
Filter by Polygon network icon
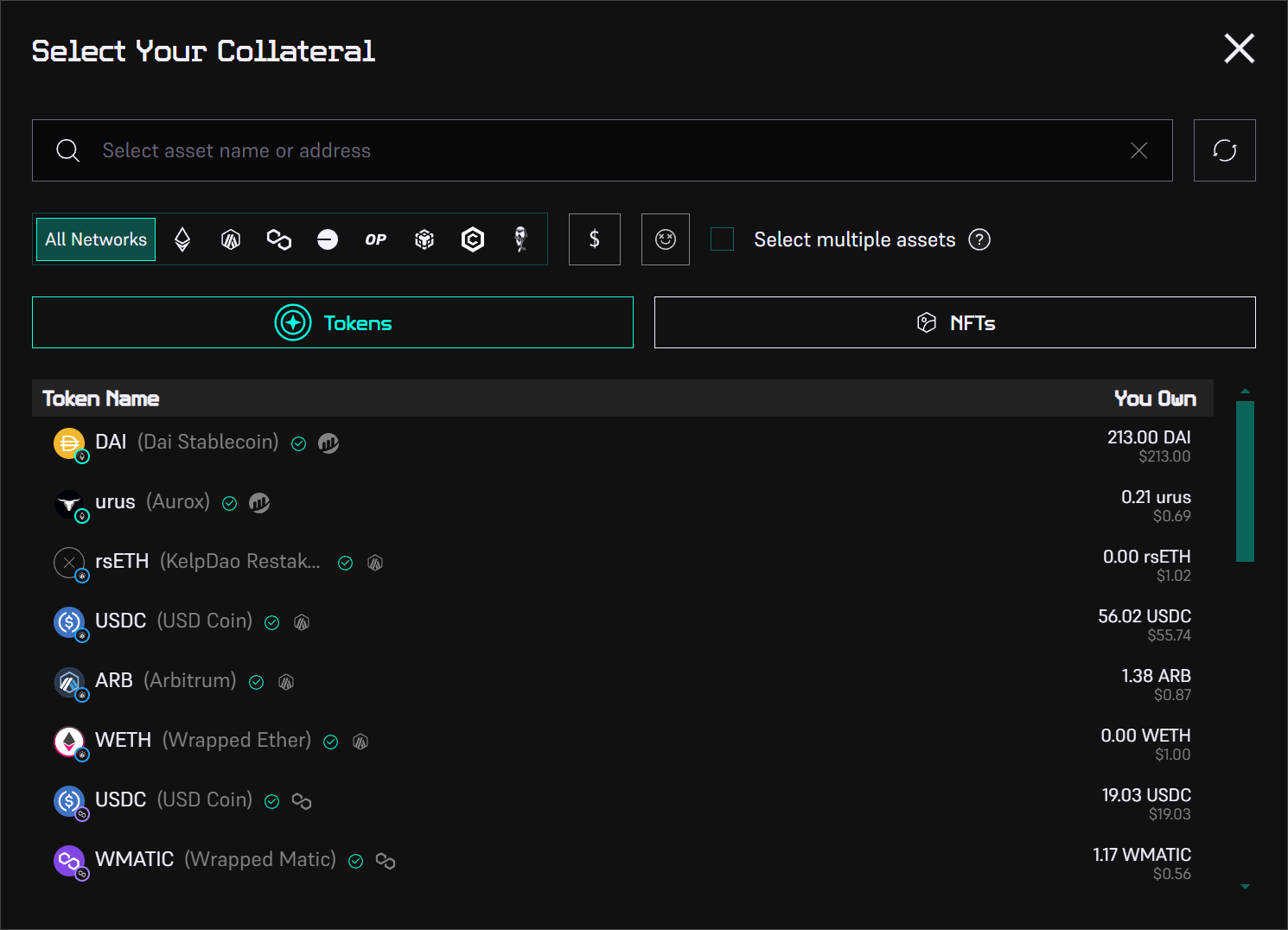[x=279, y=239]
